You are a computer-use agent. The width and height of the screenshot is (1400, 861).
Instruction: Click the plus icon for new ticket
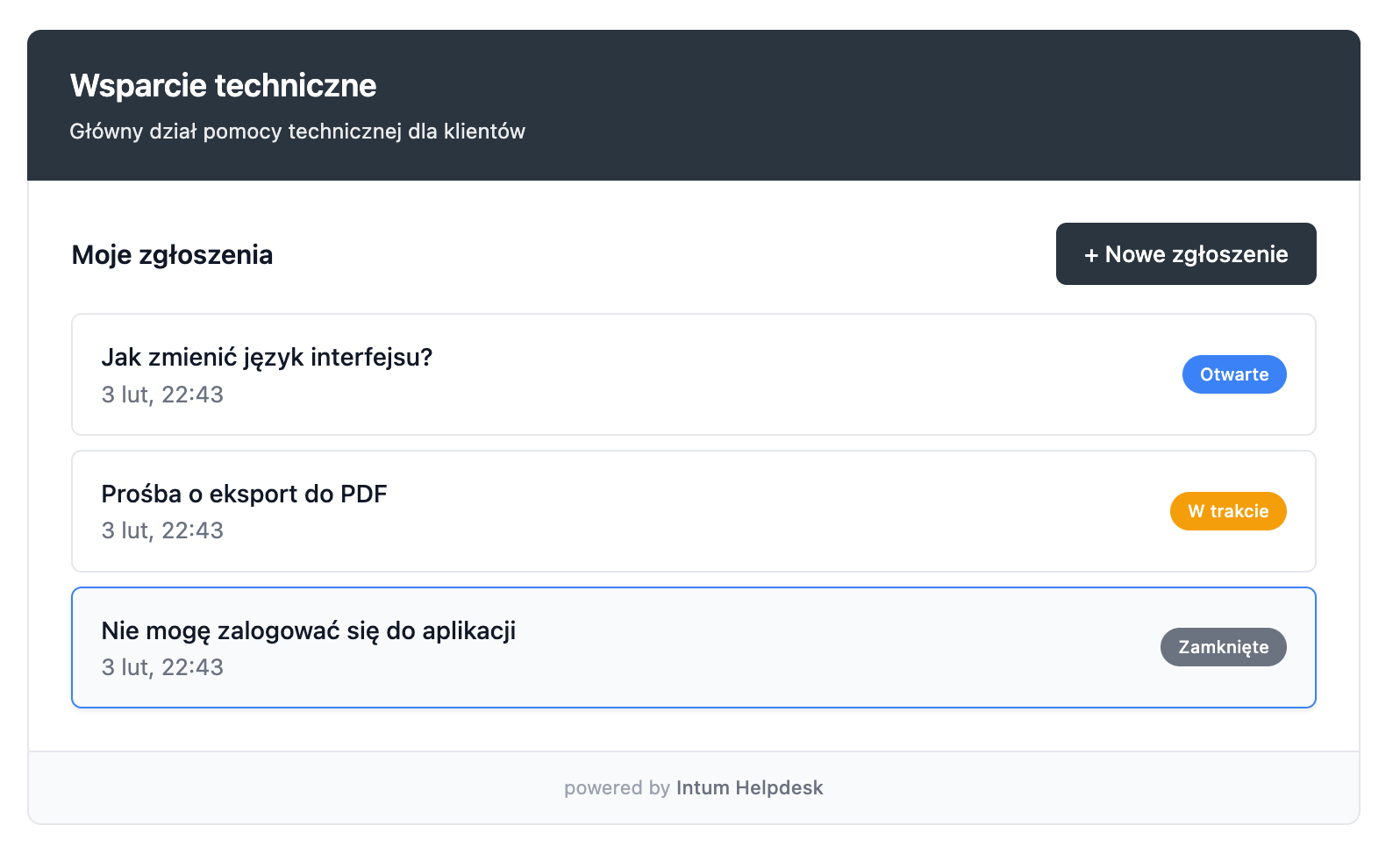pyautogui.click(x=1091, y=255)
